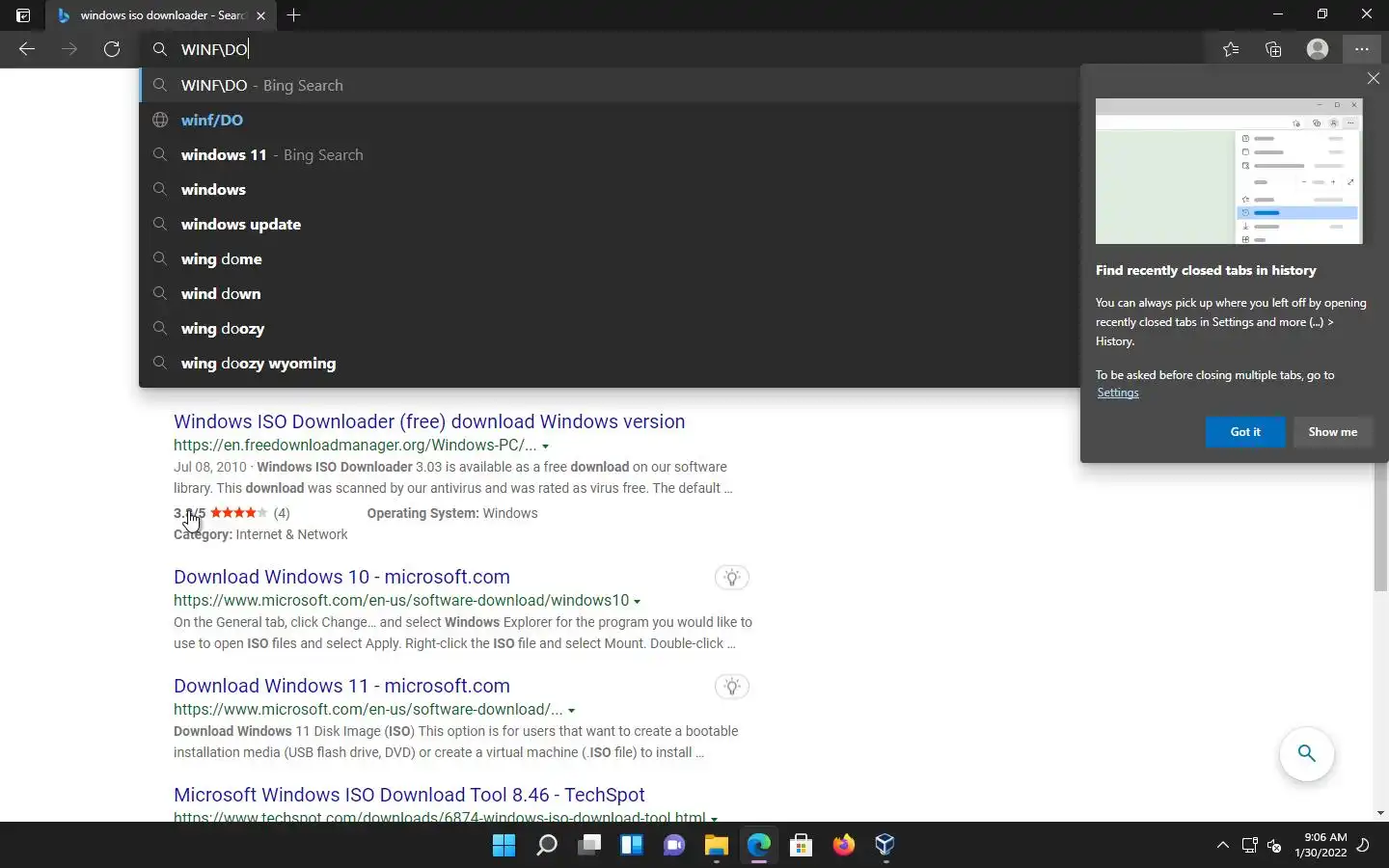Viewport: 1389px width, 868px height.
Task: Click into the address bar text field
Action: 675,49
